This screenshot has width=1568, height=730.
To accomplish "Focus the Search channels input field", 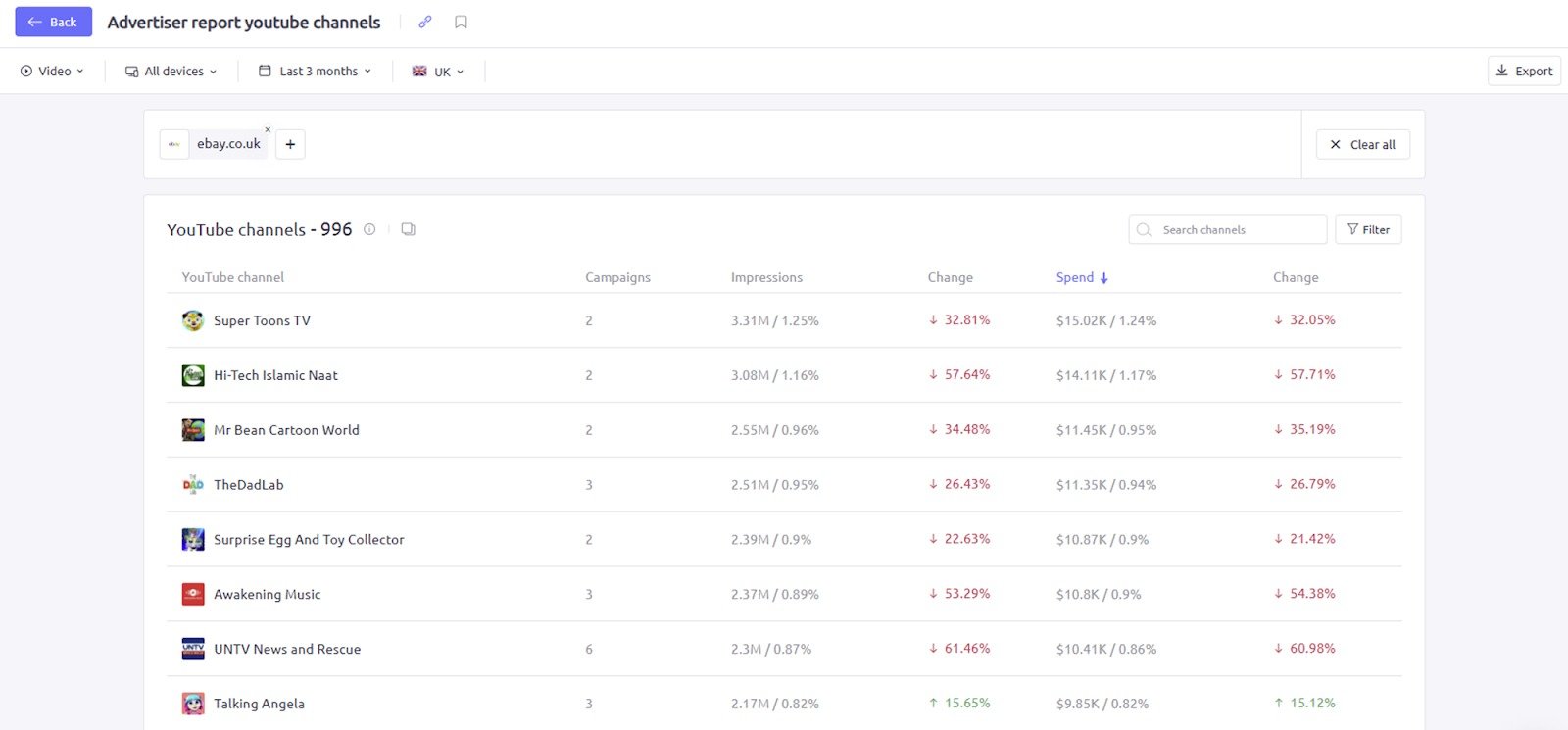I will [x=1235, y=229].
